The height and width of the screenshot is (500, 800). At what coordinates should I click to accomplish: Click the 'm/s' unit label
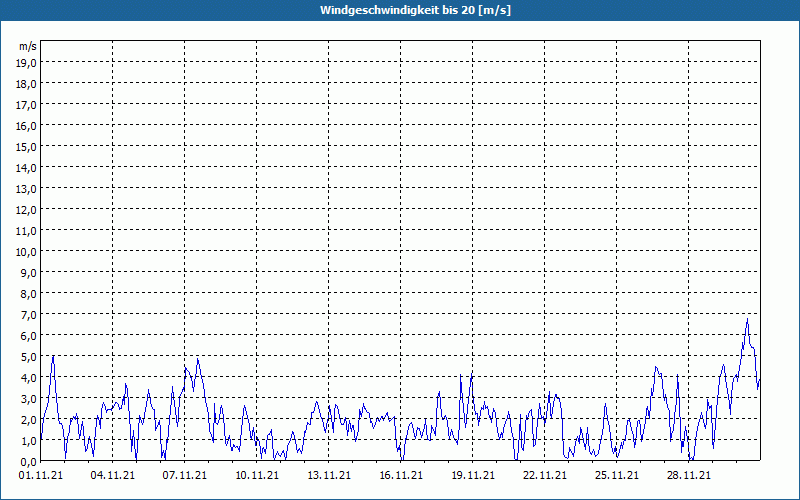point(28,46)
